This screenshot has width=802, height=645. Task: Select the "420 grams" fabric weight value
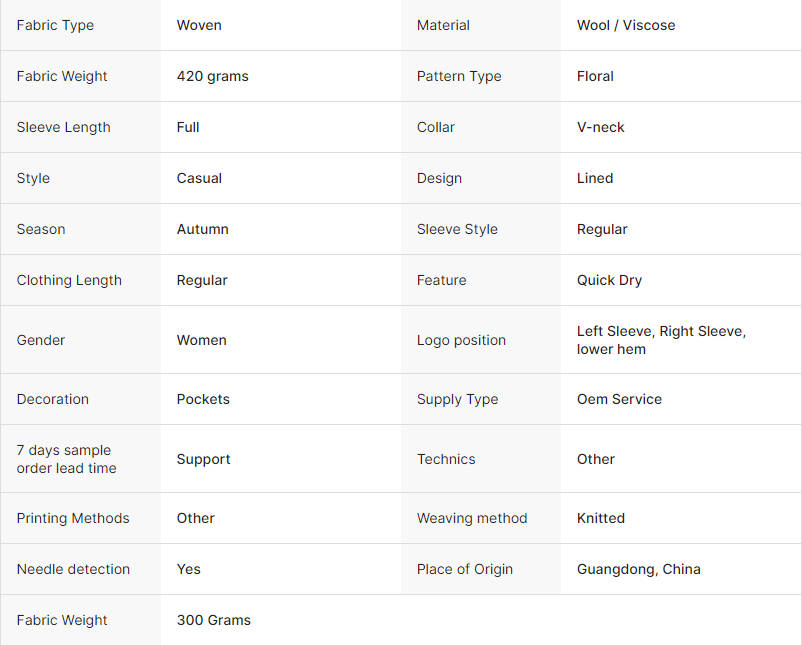(212, 76)
